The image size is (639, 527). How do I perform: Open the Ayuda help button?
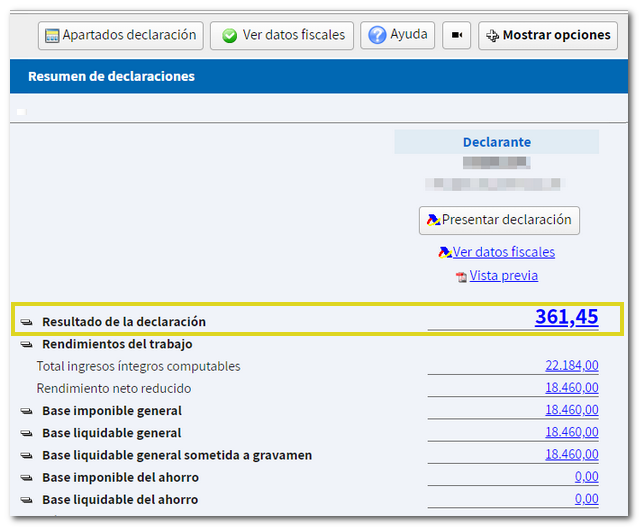398,35
